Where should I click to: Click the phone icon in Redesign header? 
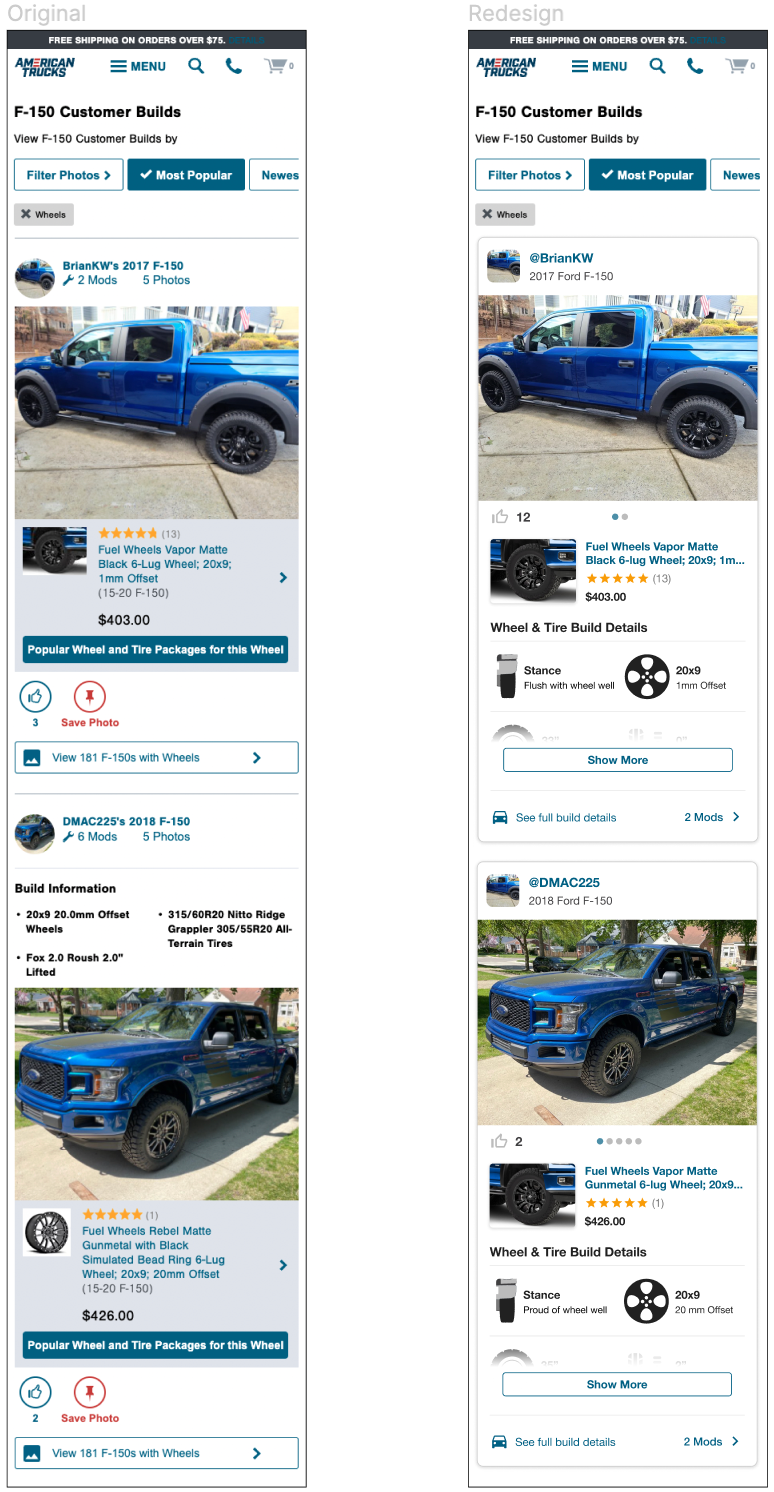pos(695,66)
